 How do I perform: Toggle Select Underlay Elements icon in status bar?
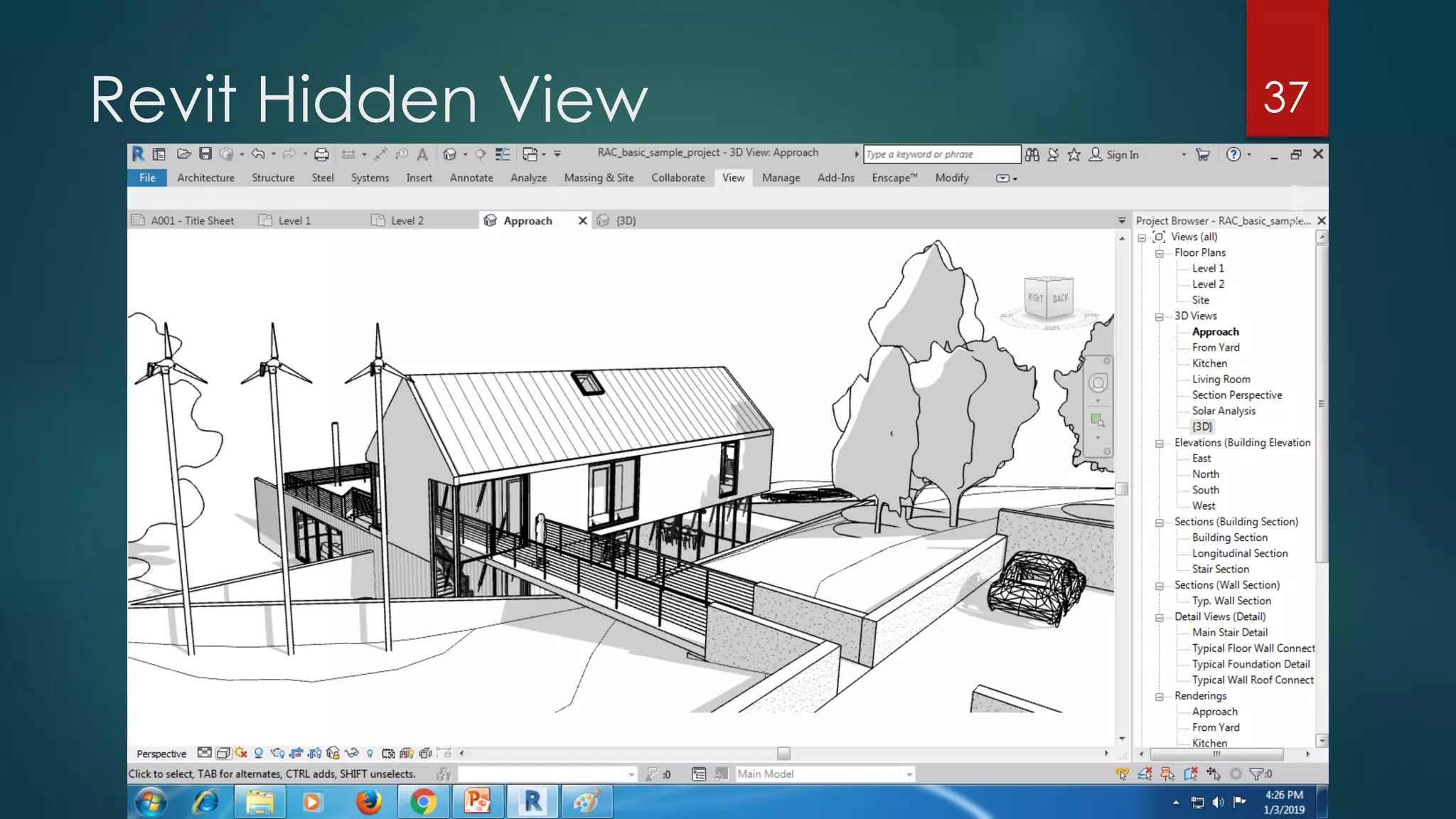tap(1145, 773)
